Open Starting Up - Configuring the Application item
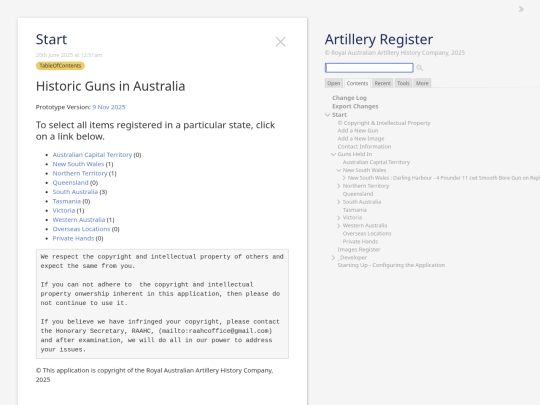Viewport: 540px width, 405px height. pos(391,265)
